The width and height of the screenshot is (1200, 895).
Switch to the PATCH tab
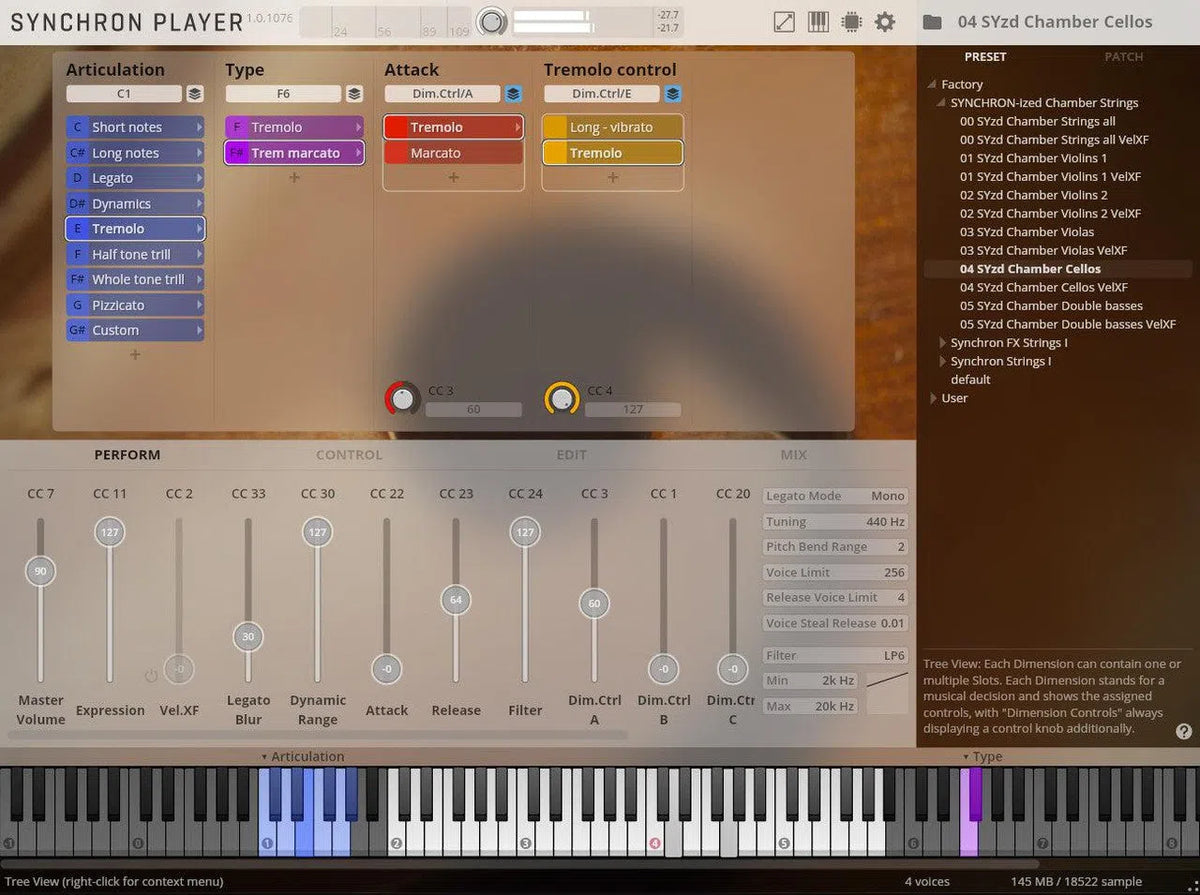tap(1123, 57)
